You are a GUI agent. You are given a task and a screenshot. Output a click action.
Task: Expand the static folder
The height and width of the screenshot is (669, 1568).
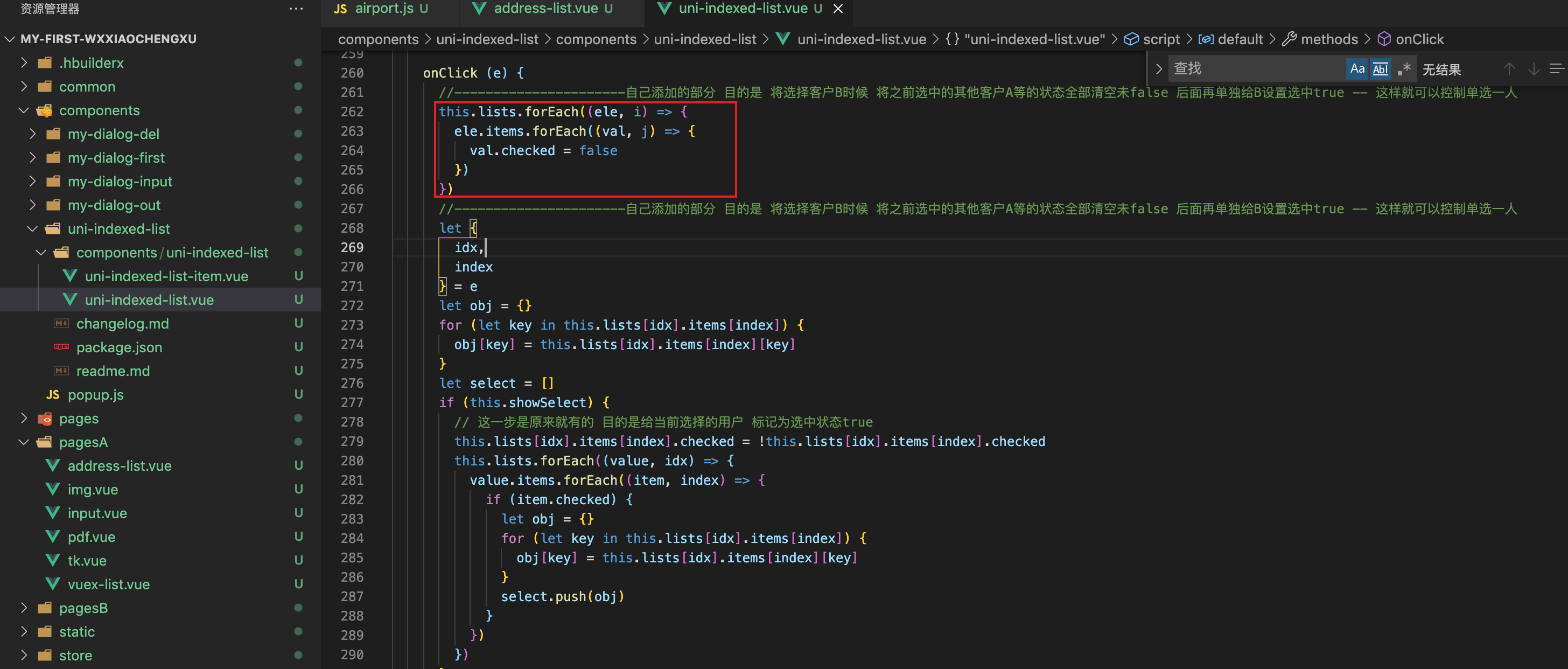(76, 632)
